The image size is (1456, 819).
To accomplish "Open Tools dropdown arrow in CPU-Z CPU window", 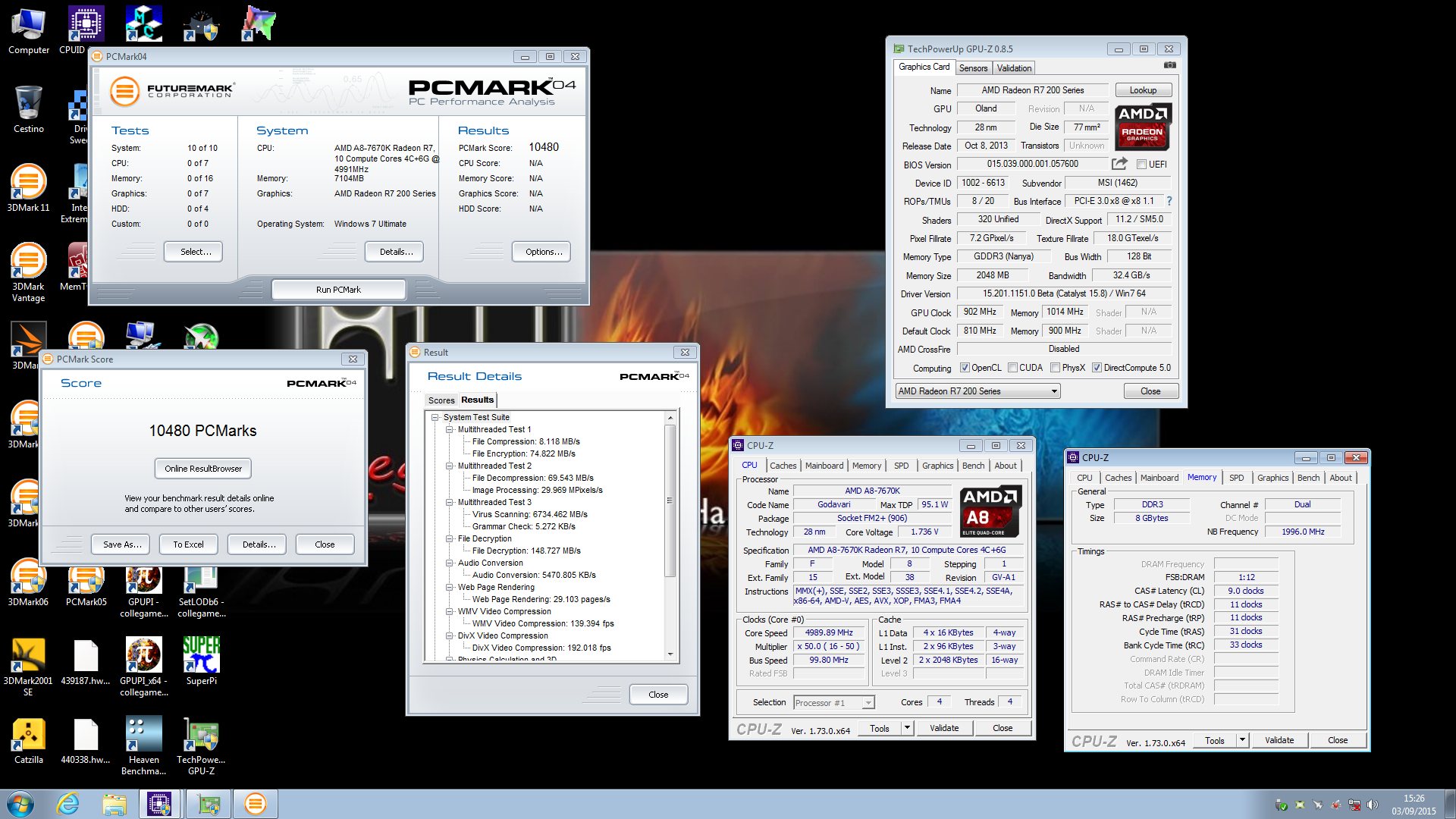I will click(x=906, y=728).
